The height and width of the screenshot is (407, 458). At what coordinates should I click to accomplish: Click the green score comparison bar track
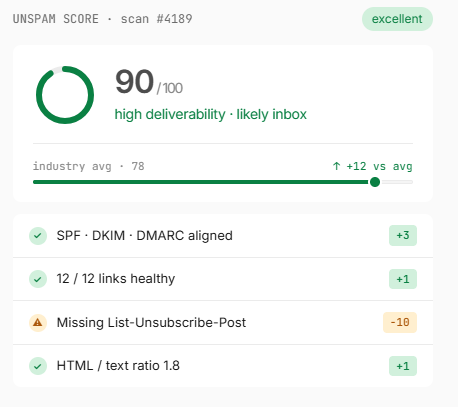(223, 182)
